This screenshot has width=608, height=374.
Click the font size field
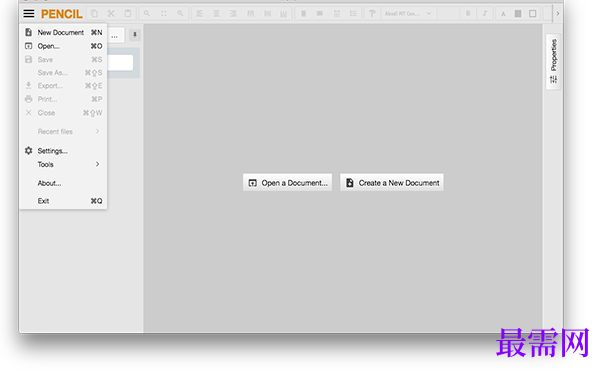(448, 14)
